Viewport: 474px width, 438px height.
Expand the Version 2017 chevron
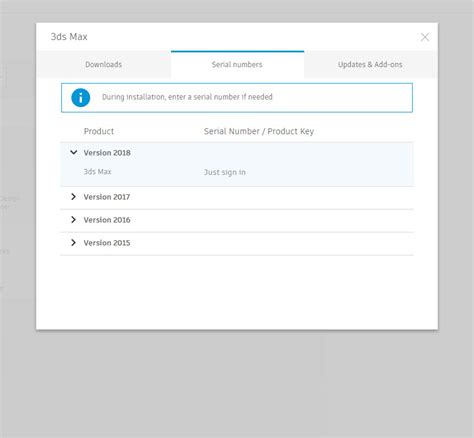pos(74,197)
